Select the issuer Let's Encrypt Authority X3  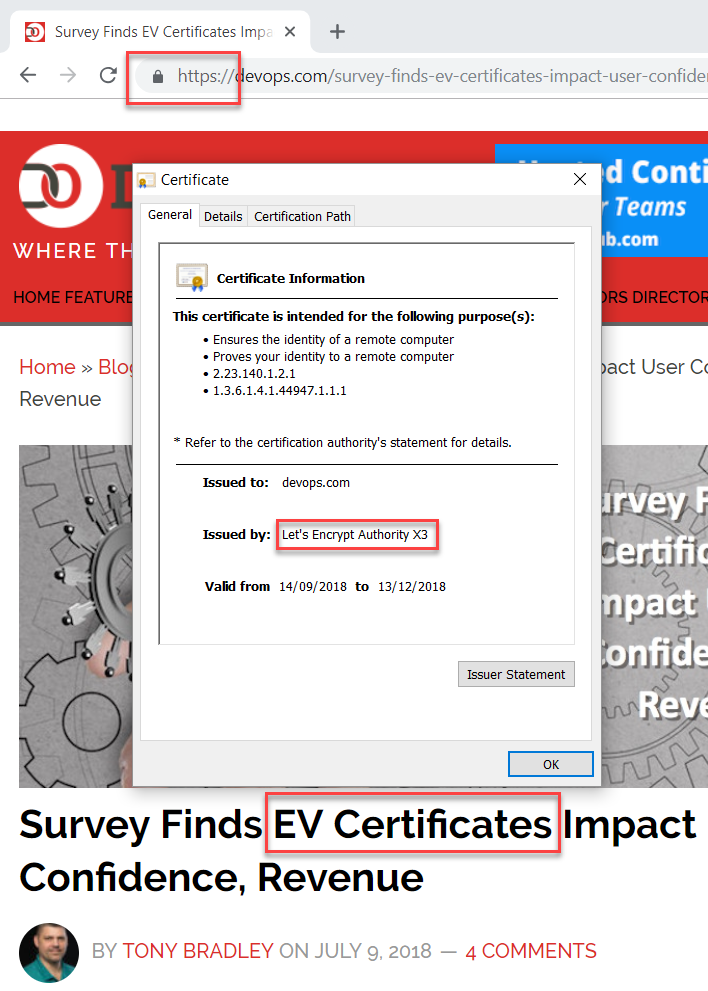[x=355, y=535]
